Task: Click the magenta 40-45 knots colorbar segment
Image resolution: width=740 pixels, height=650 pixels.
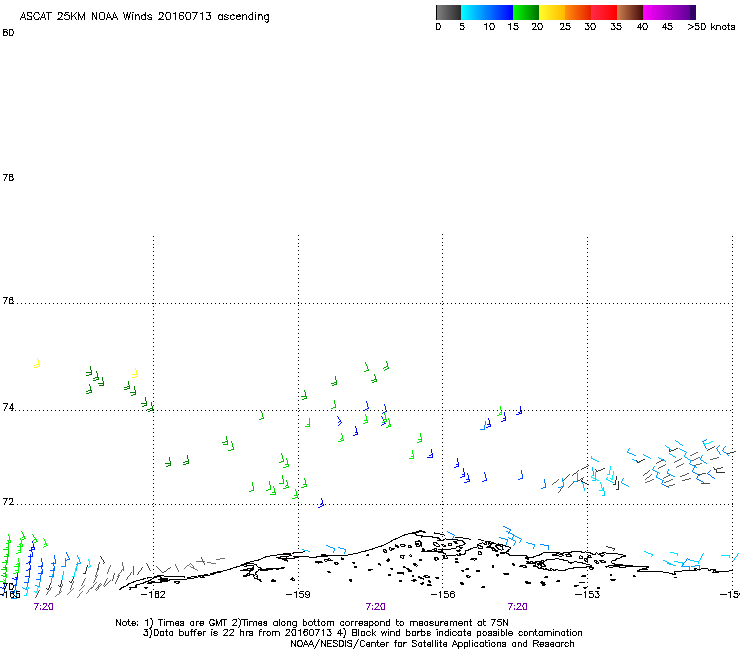Action: [656, 12]
